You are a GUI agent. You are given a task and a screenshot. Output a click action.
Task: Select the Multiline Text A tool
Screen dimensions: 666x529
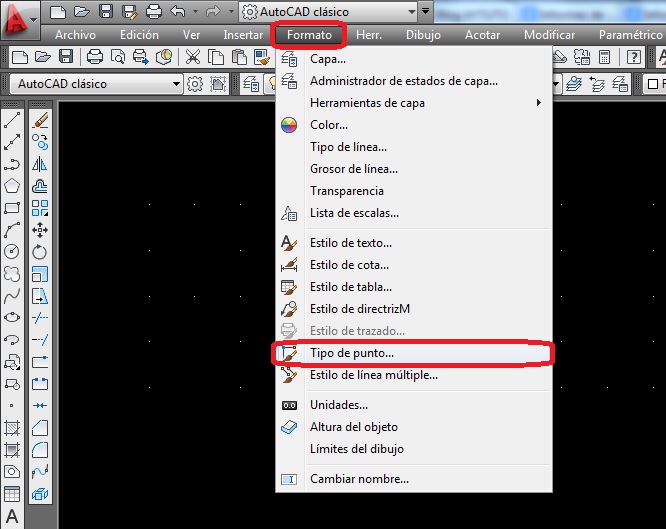(x=12, y=516)
